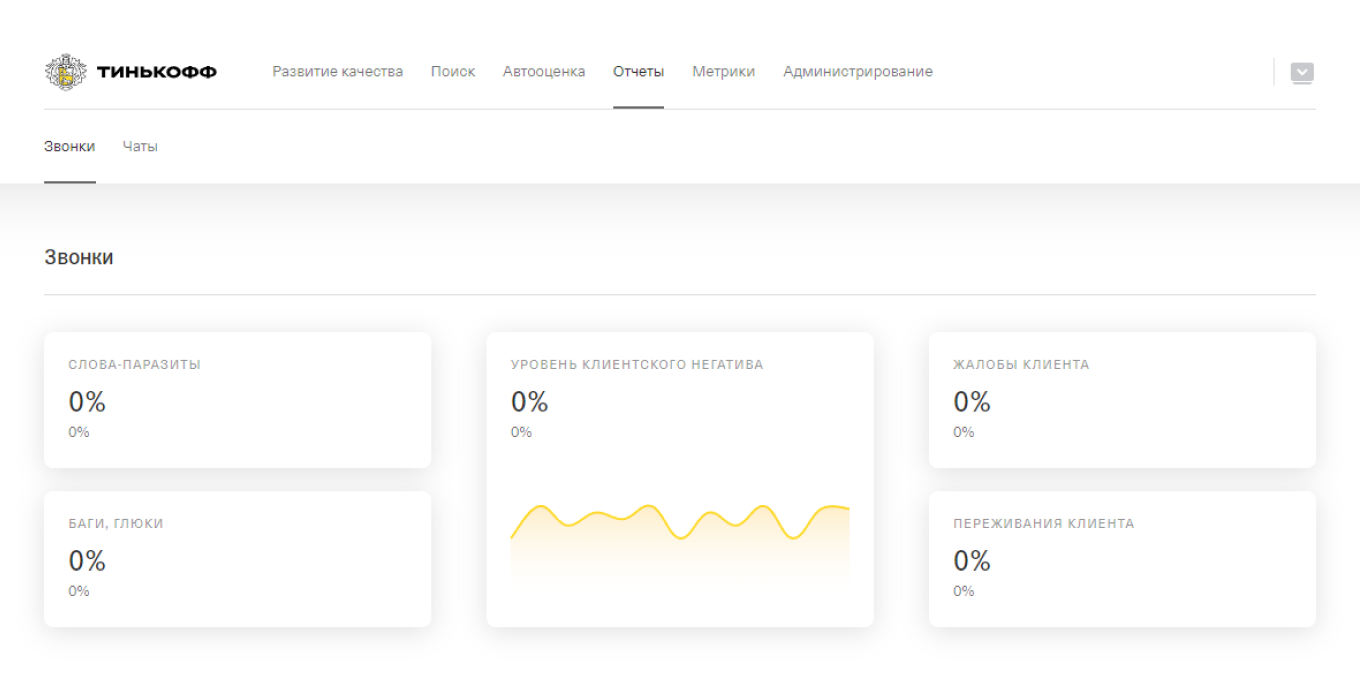Go to Администрирование
This screenshot has width=1360, height=693.
point(857,72)
